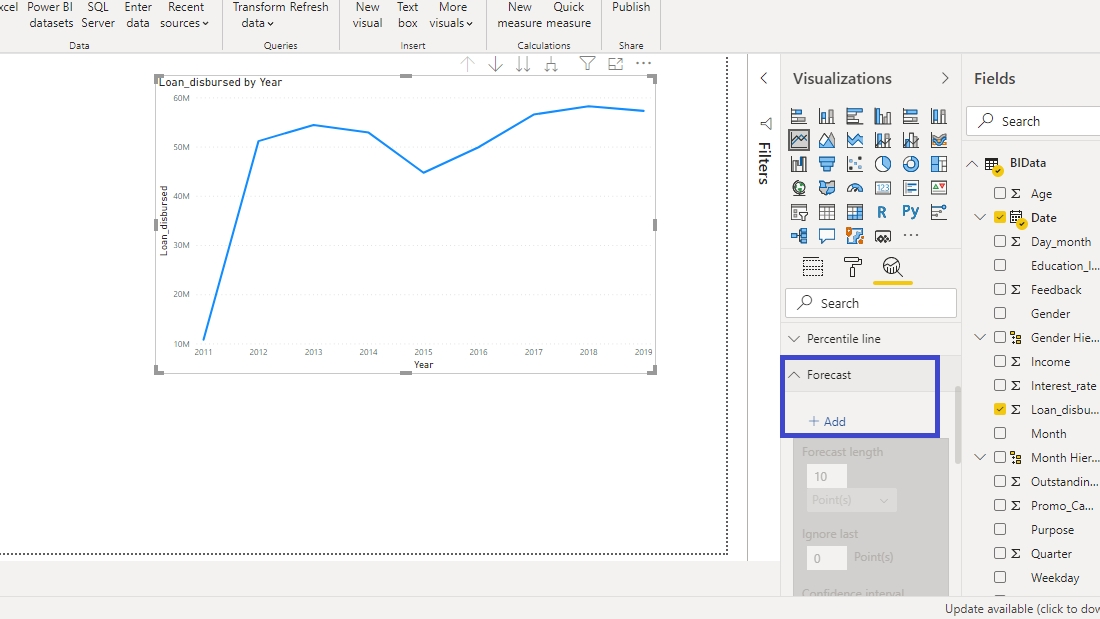Open the Recent sources dropdown
The height and width of the screenshot is (619, 1100).
click(185, 15)
